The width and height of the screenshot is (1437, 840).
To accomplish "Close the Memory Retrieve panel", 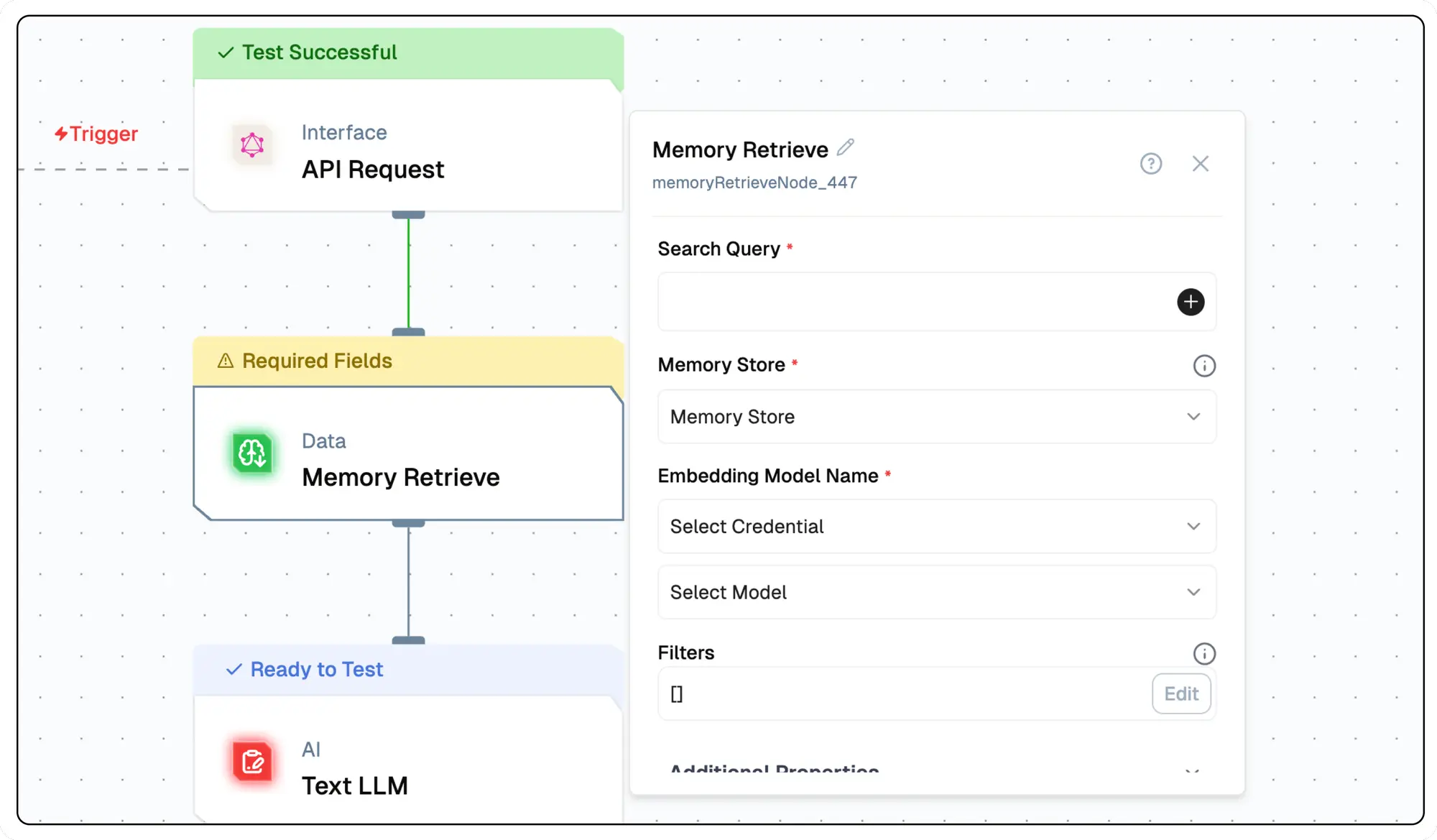I will pyautogui.click(x=1201, y=164).
